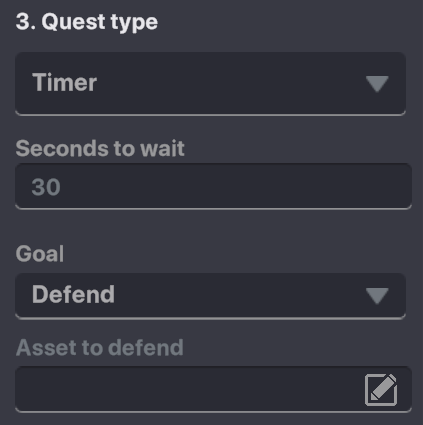Screen dimensions: 423x425
Task: Click the arrow on the Defend dropdown
Action: (377, 296)
